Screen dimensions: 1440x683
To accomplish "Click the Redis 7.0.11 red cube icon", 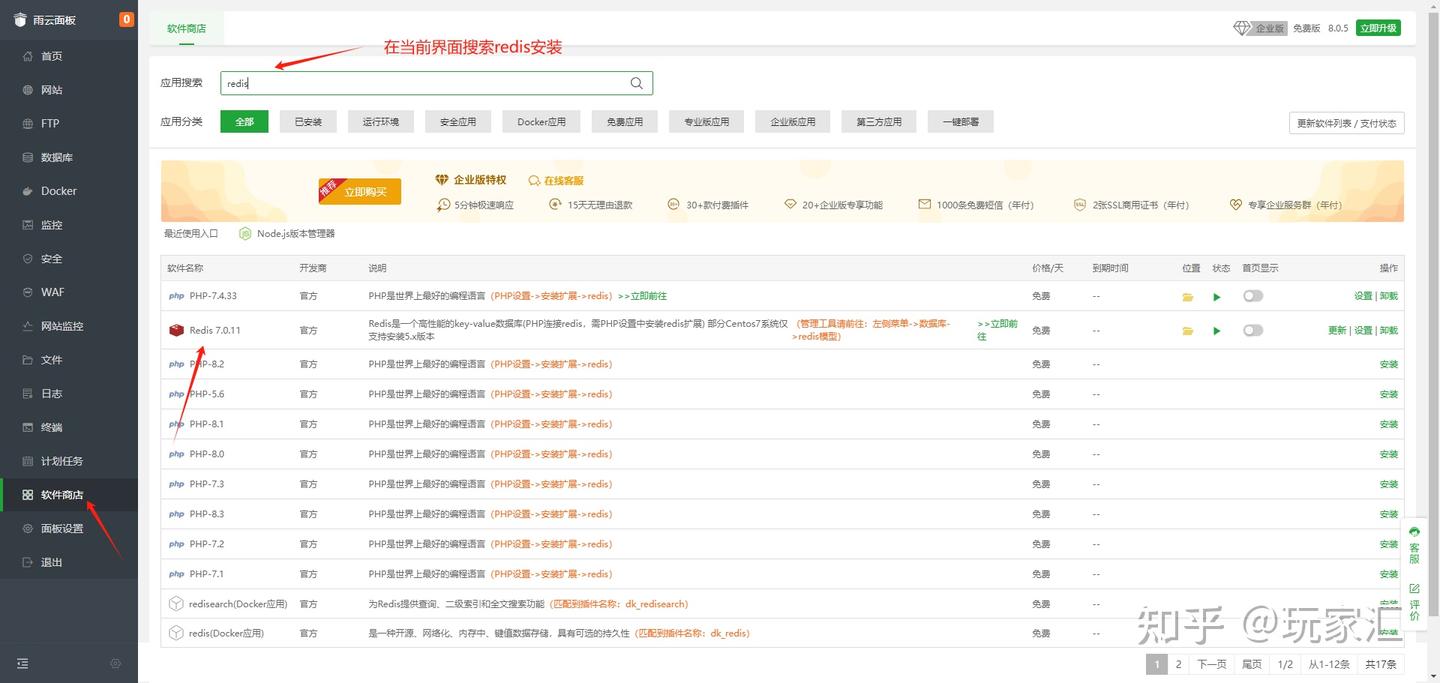I will pyautogui.click(x=177, y=330).
